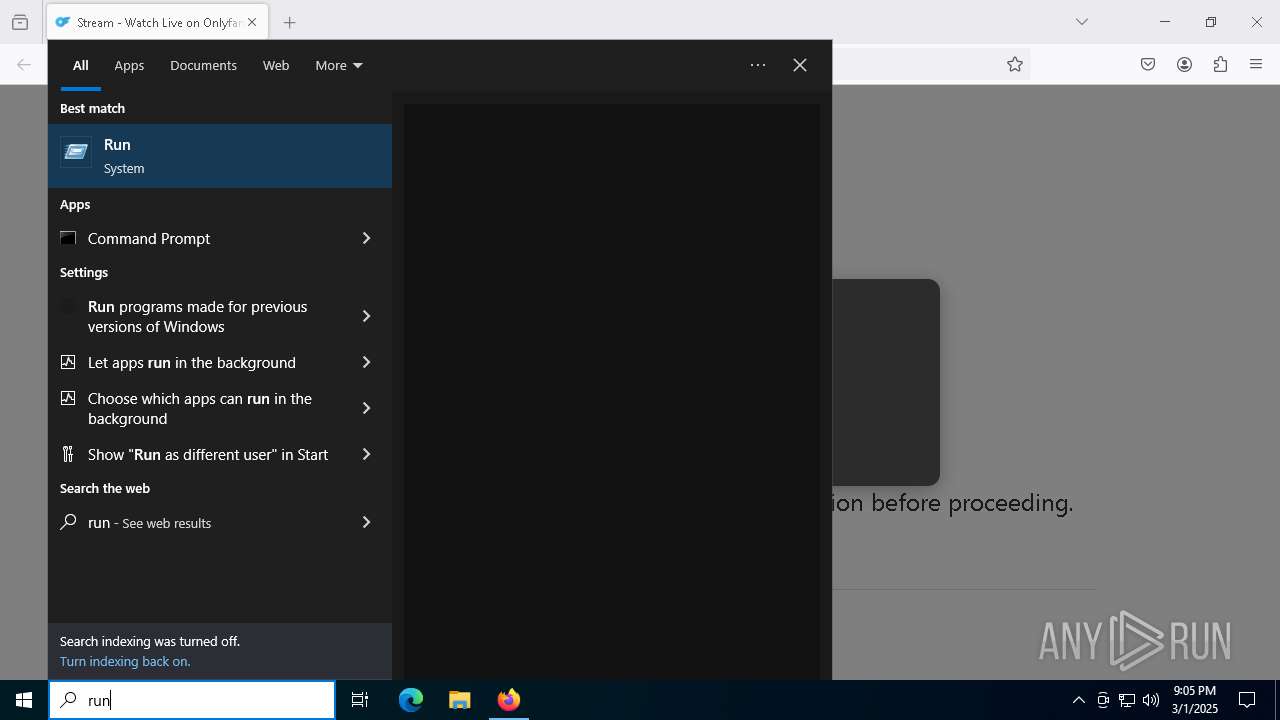Expand 'Run programs made for previous versions' arrow
The height and width of the screenshot is (720, 1280).
[x=366, y=316]
